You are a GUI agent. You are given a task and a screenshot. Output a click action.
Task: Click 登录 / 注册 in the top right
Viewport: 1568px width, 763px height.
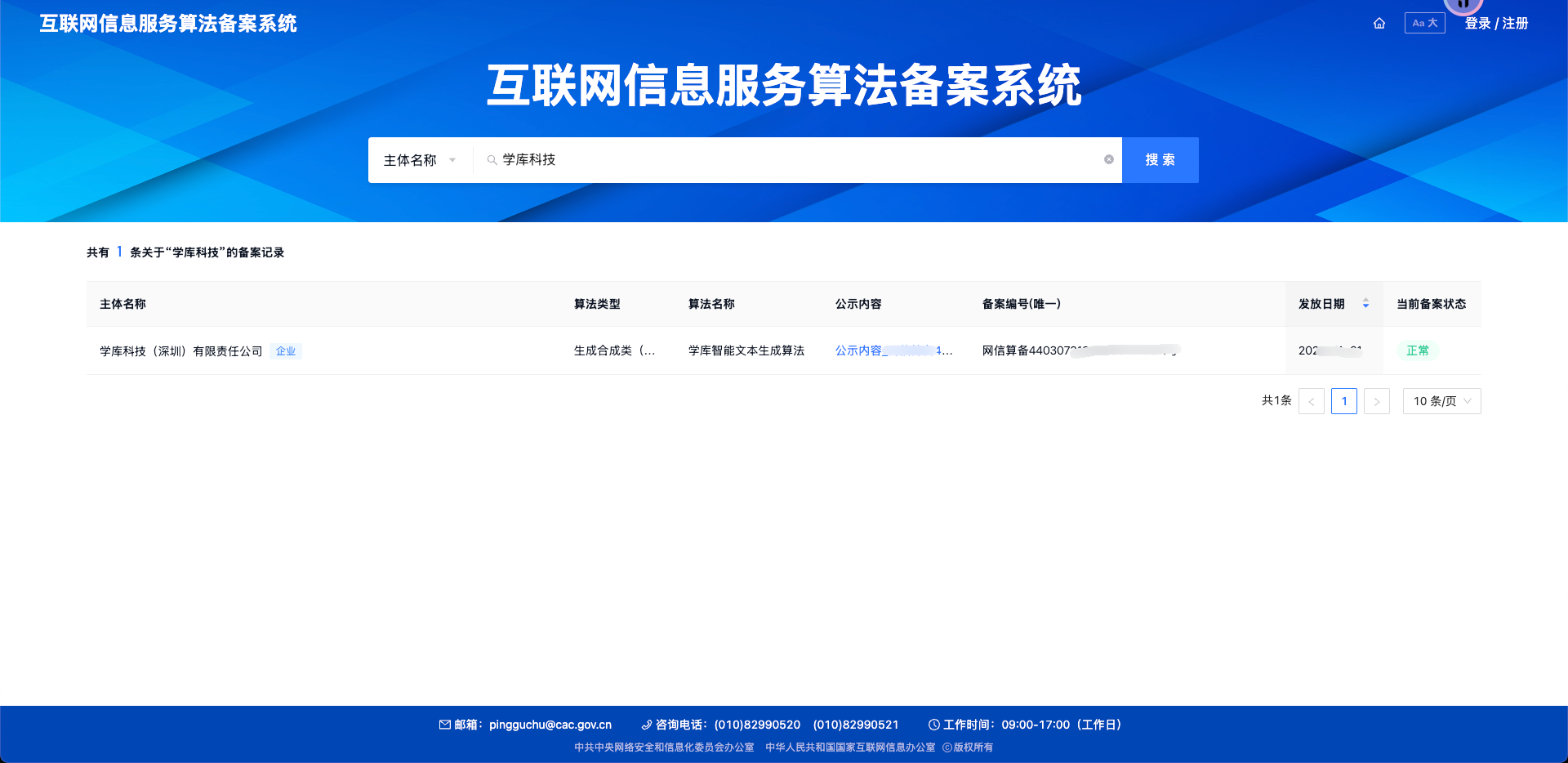click(1495, 23)
